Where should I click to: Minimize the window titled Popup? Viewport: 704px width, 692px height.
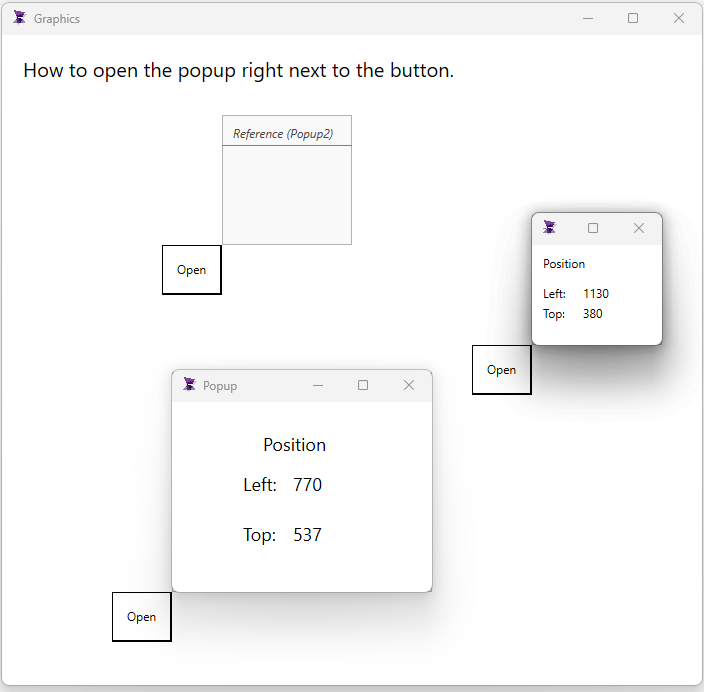click(x=318, y=385)
